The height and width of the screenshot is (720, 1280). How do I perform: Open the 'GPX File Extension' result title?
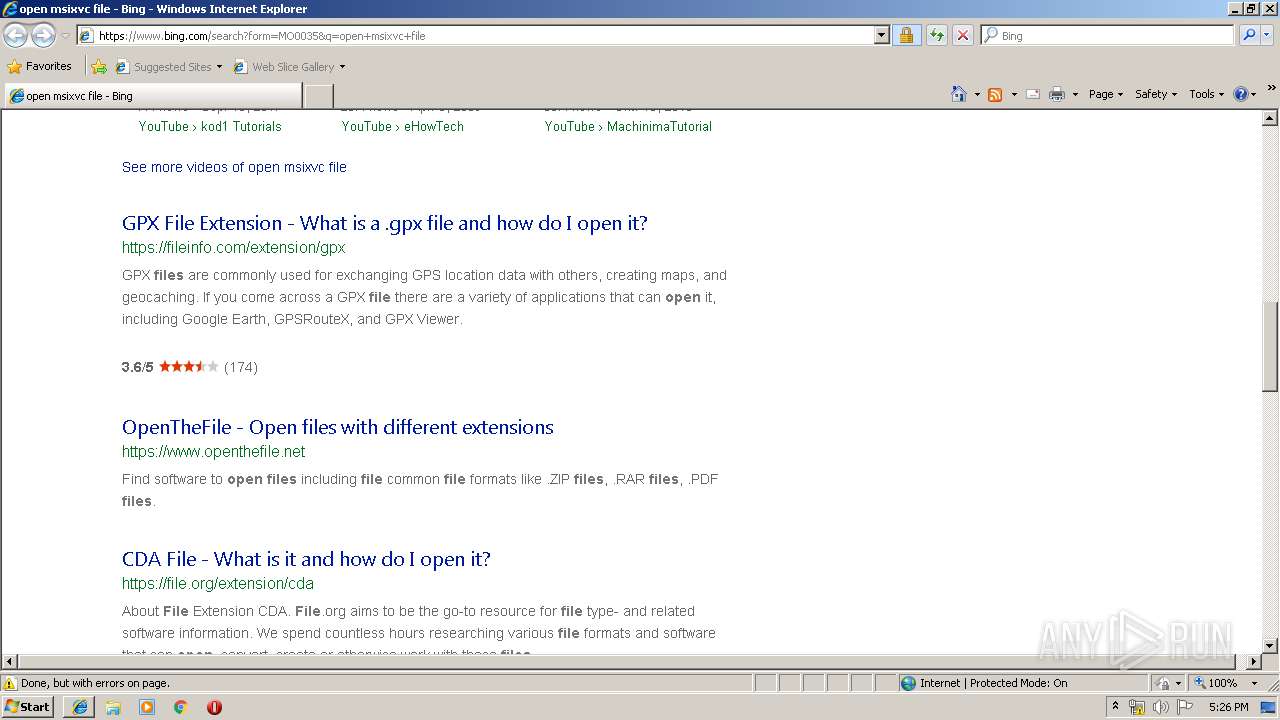tap(385, 223)
